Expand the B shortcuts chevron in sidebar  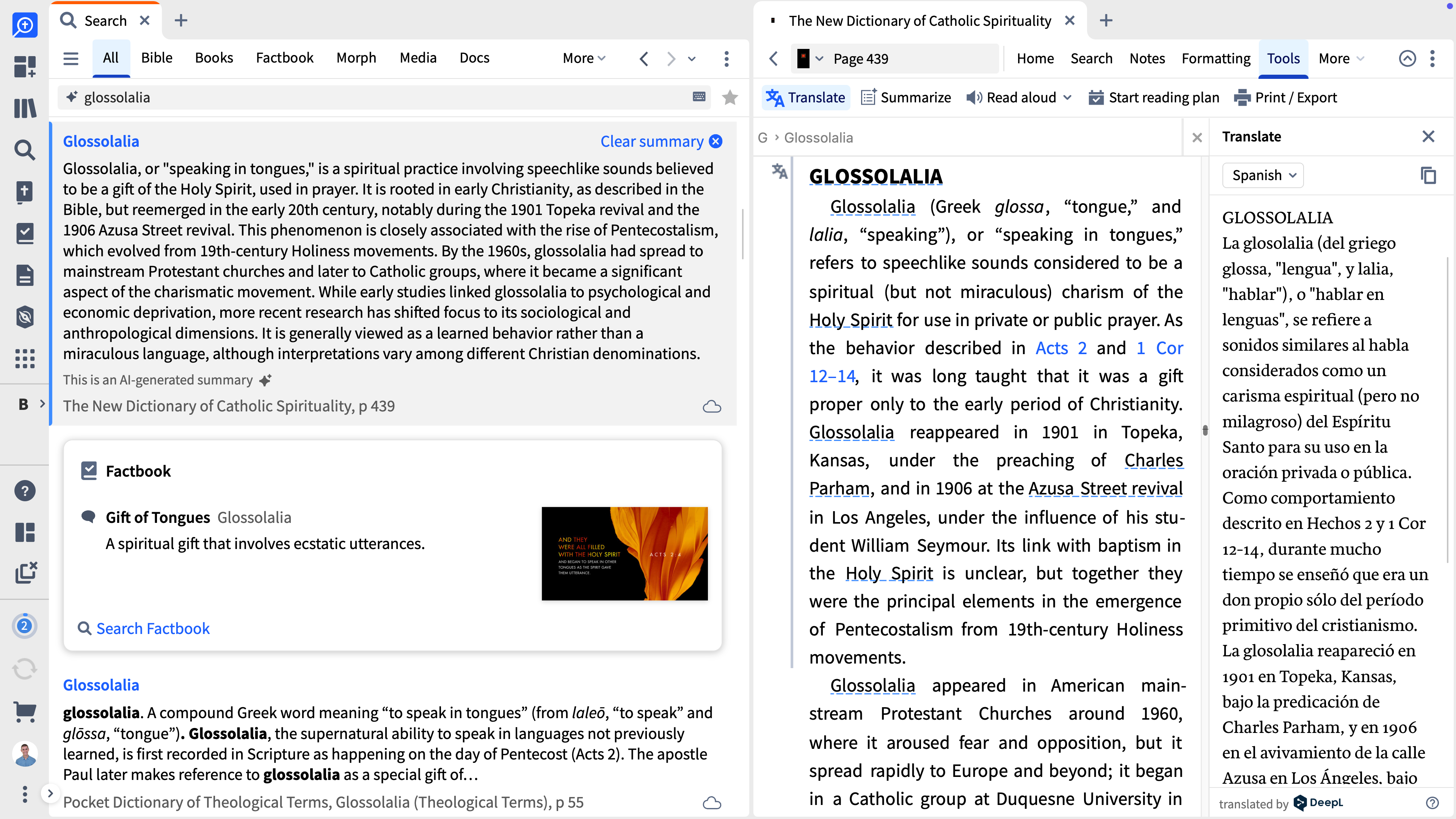(42, 404)
